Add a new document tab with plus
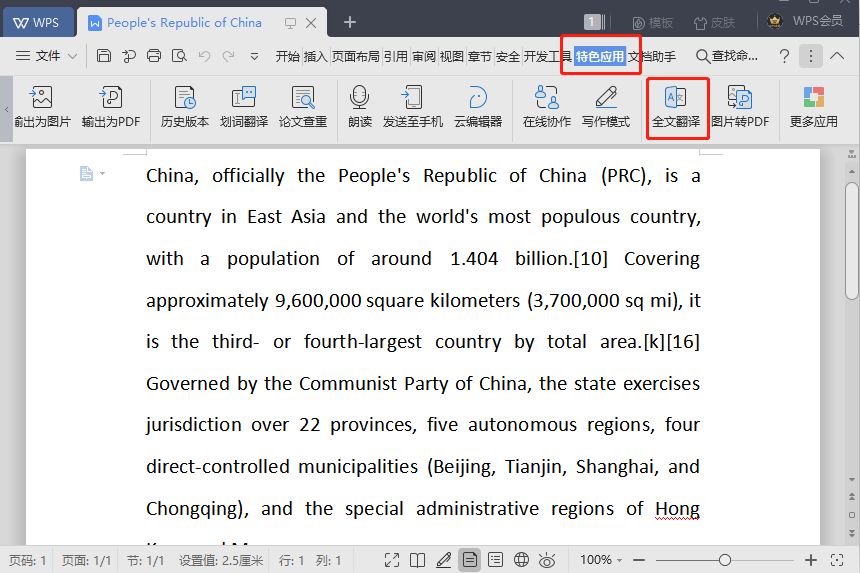This screenshot has height=573, width=860. (350, 22)
